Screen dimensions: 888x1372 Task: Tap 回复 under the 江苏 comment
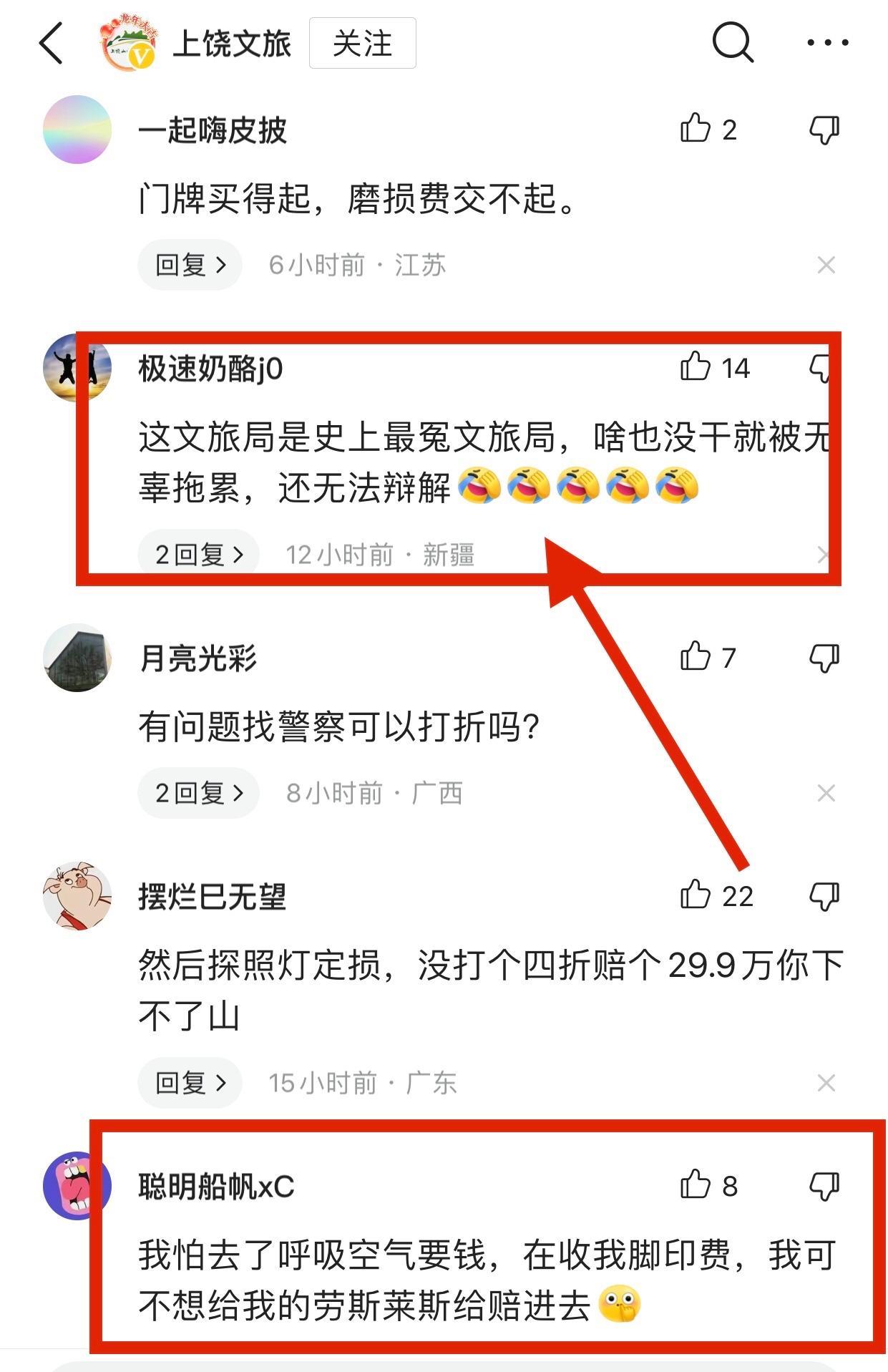coord(190,265)
